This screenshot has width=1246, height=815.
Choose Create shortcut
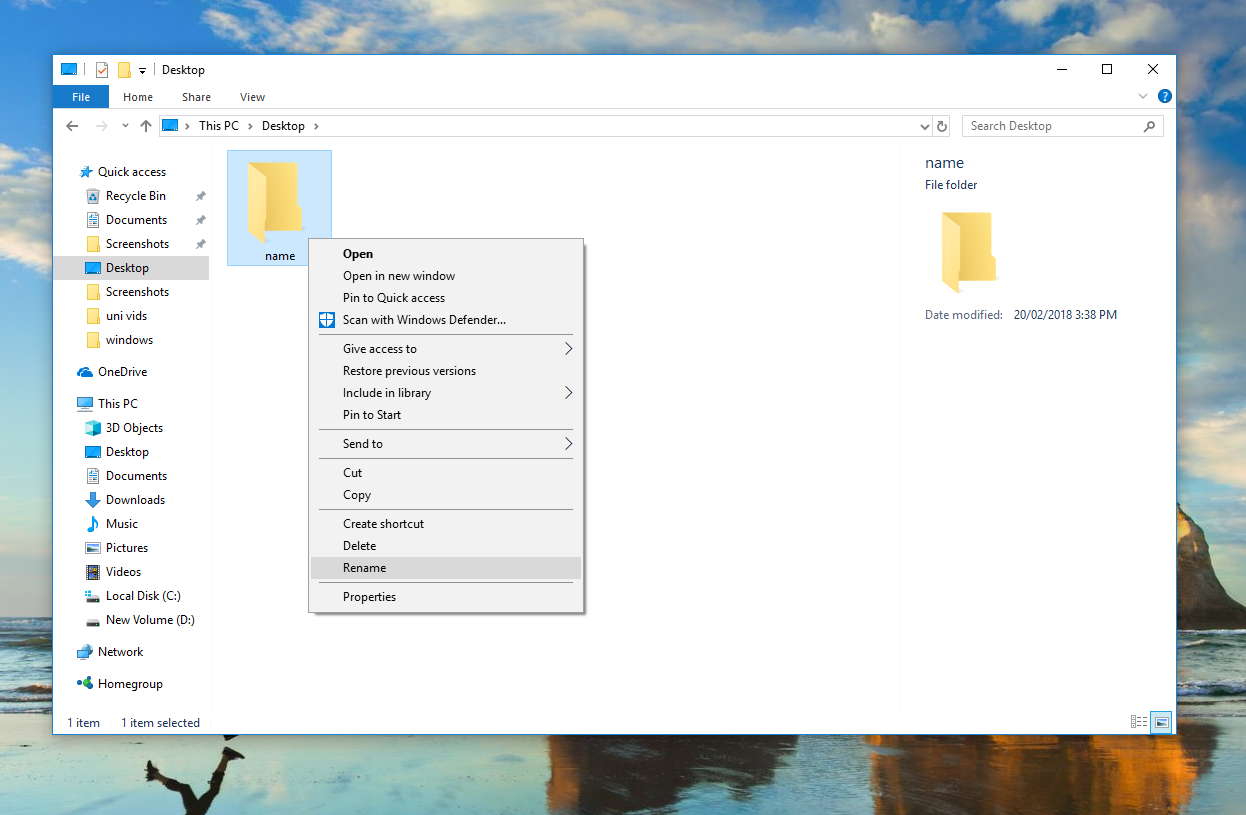point(445,524)
